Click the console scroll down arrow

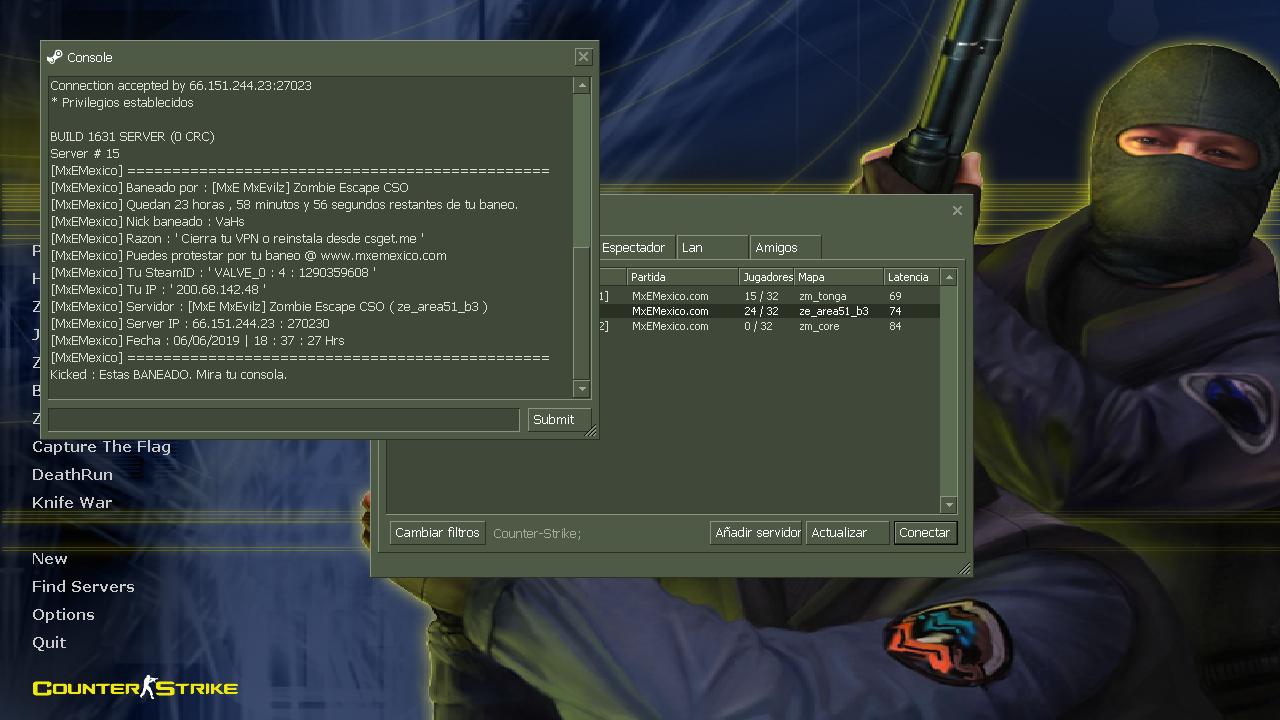pyautogui.click(x=582, y=388)
